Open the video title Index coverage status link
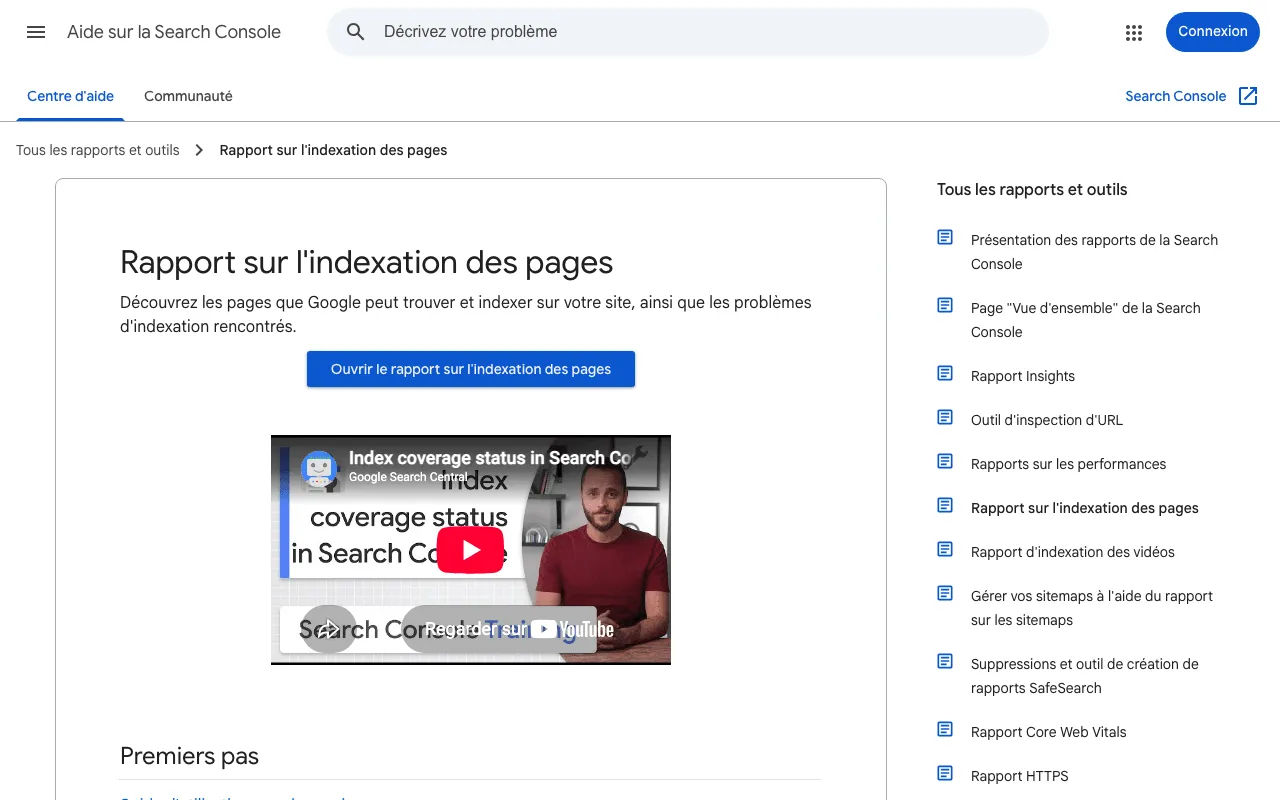 (x=490, y=458)
